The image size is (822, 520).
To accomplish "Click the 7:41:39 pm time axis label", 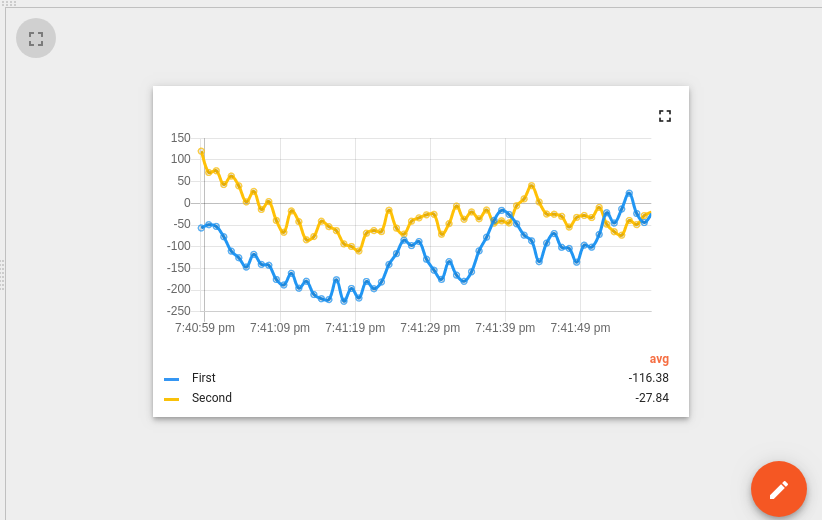I will [505, 328].
